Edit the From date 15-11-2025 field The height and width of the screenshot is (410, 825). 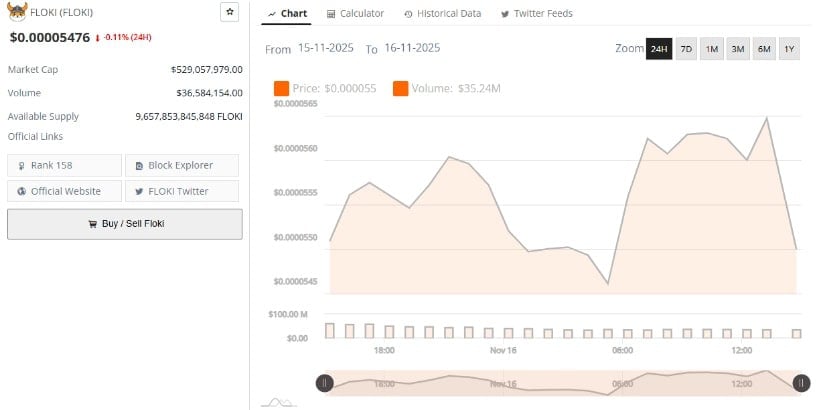[325, 48]
